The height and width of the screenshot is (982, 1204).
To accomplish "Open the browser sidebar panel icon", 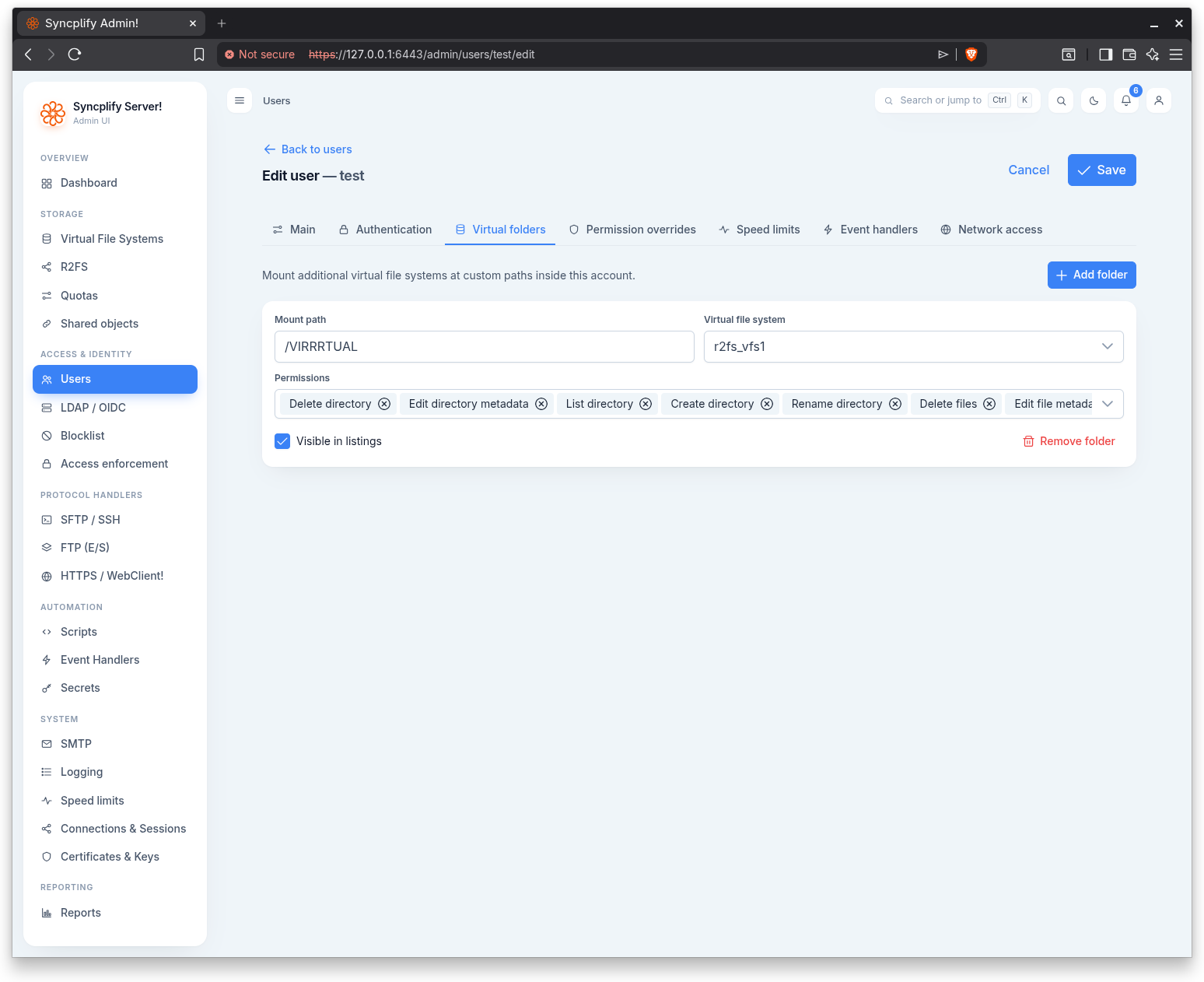I will (1106, 54).
